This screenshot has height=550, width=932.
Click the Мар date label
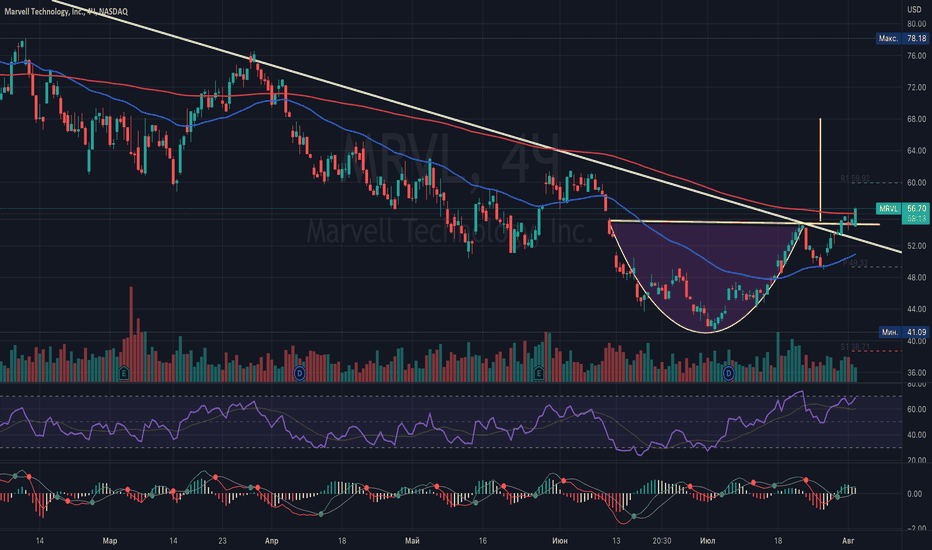pos(109,540)
